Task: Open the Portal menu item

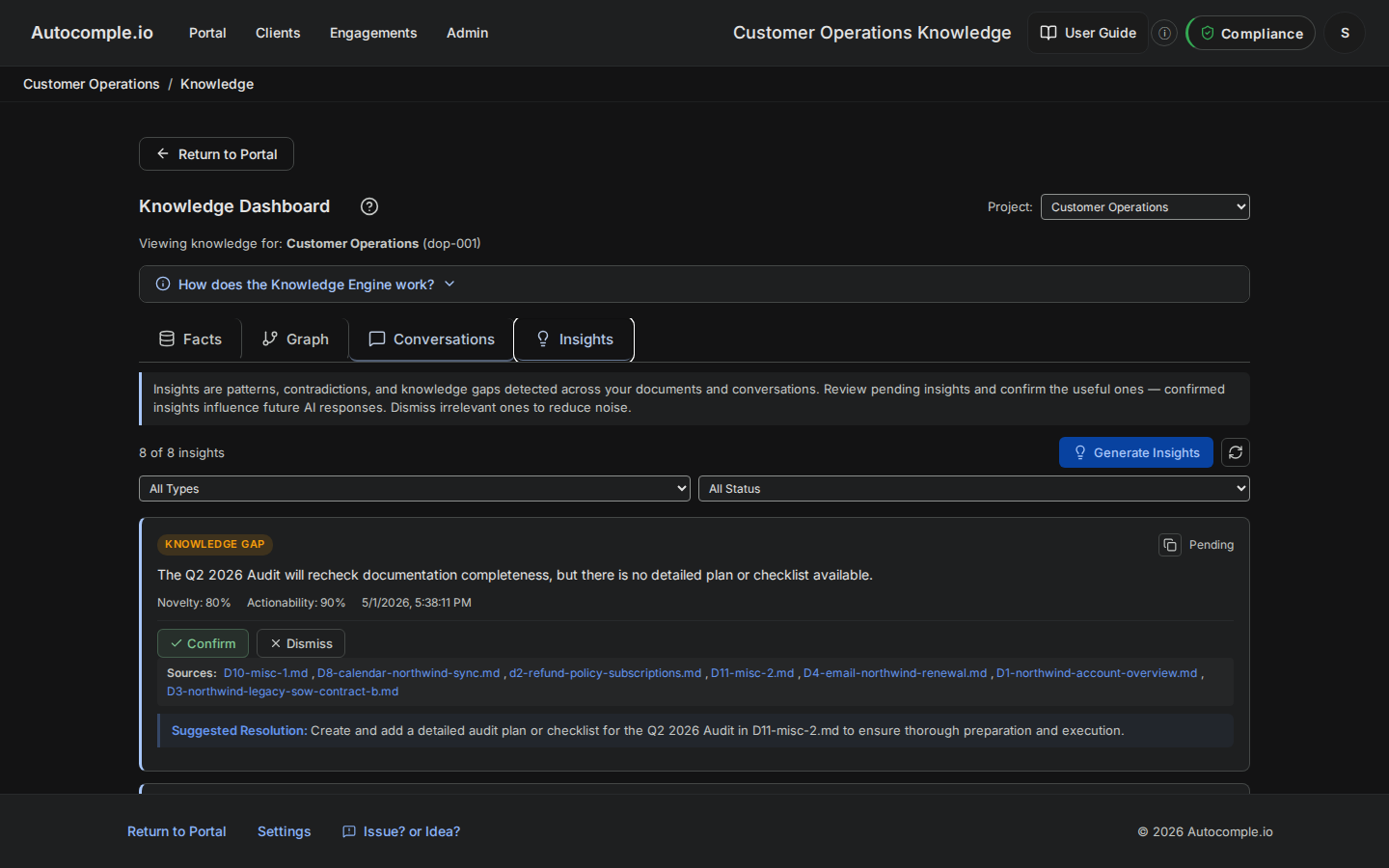Action: [x=207, y=33]
